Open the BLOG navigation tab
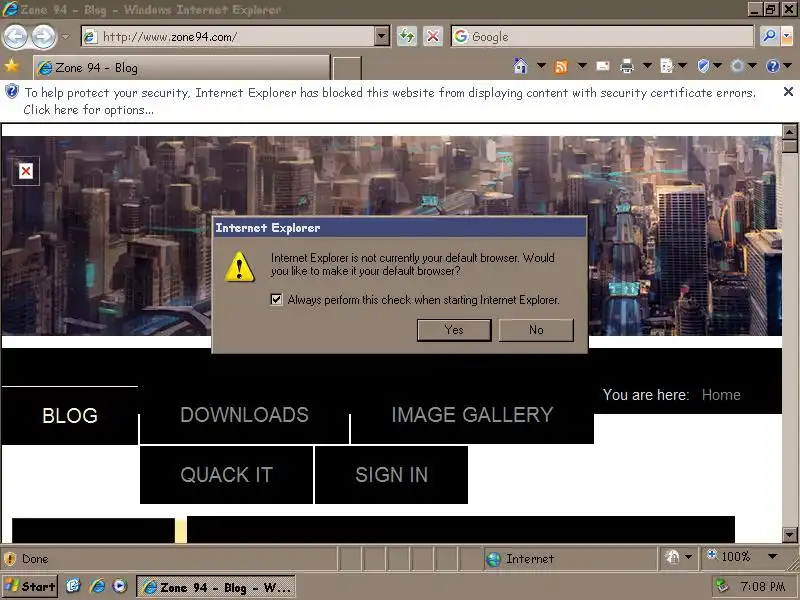 (70, 415)
